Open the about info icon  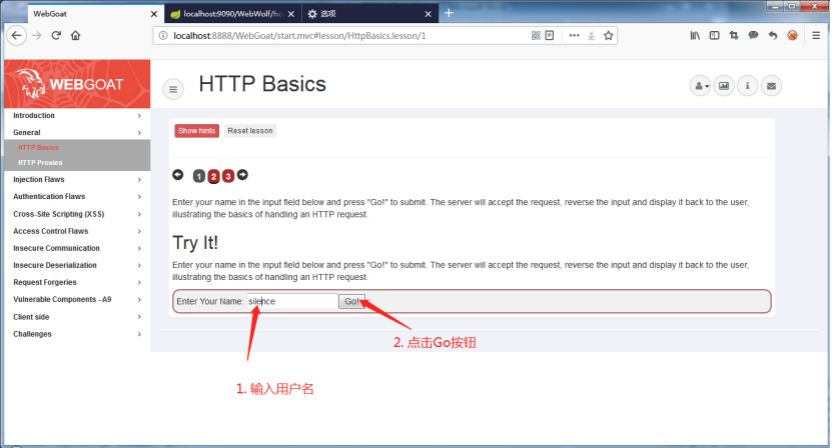coord(748,86)
